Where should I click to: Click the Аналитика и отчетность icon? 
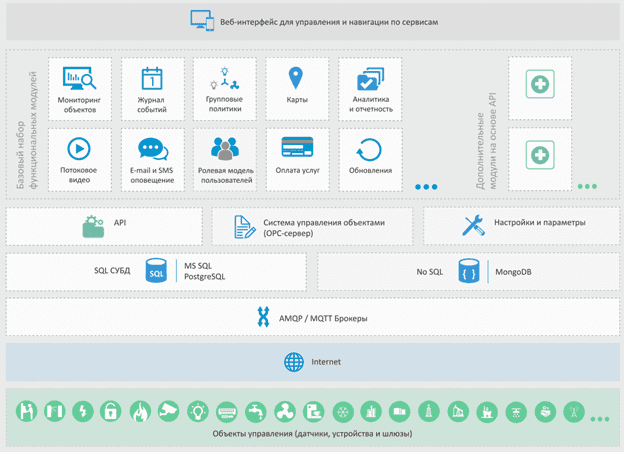pyautogui.click(x=369, y=78)
